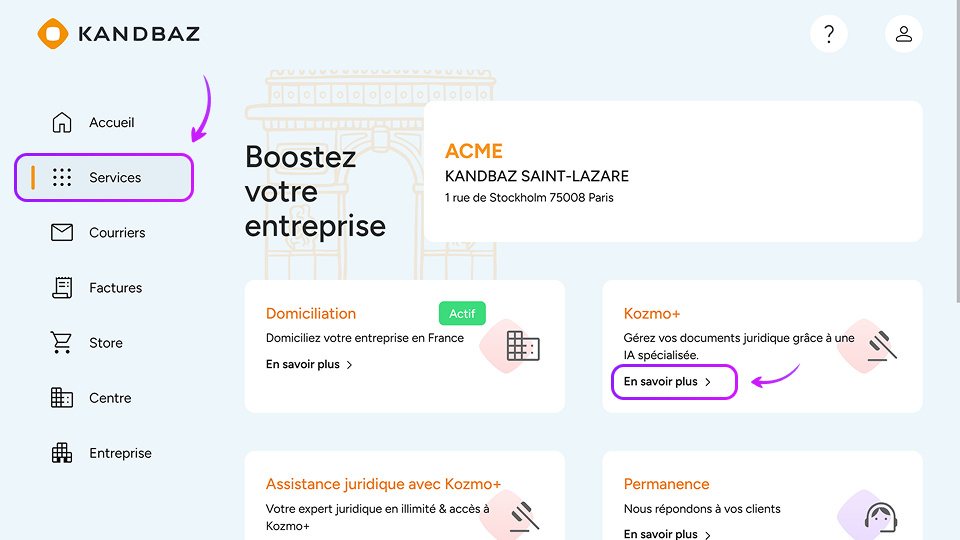This screenshot has width=960, height=540.
Task: Click the Permanence headset icon
Action: (x=880, y=517)
